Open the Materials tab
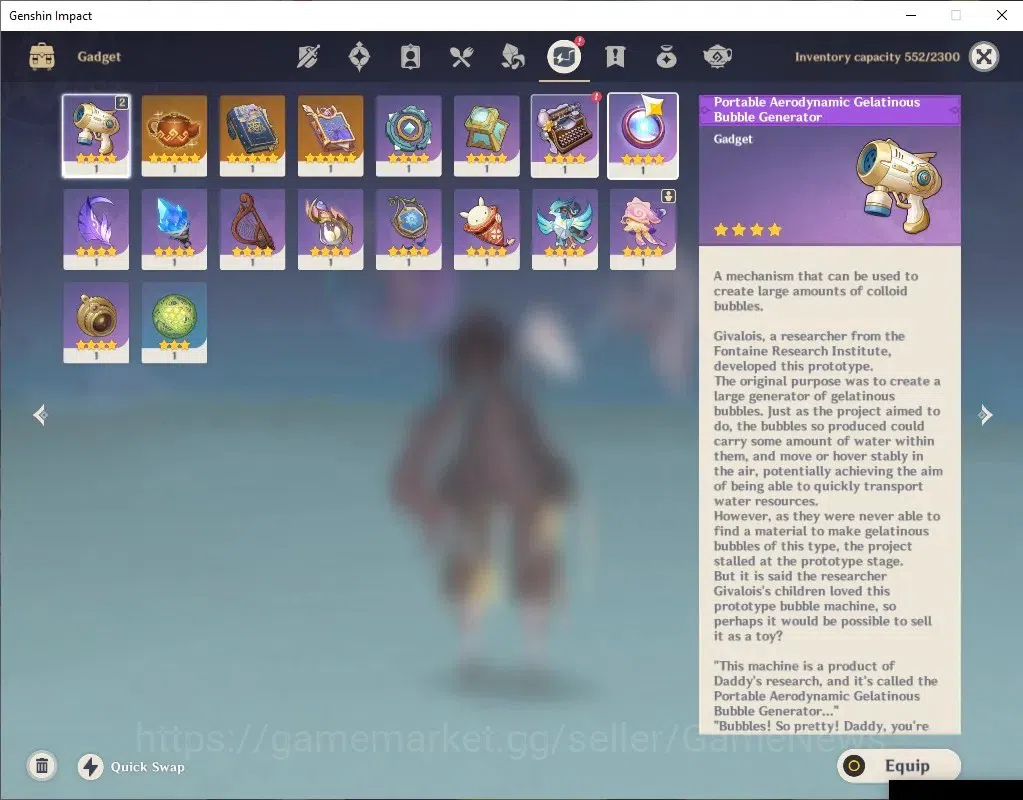 (512, 57)
